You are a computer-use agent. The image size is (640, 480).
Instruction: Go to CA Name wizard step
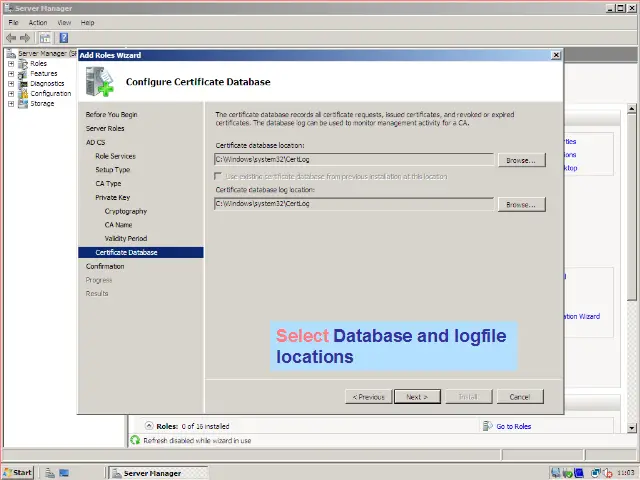tap(118, 225)
